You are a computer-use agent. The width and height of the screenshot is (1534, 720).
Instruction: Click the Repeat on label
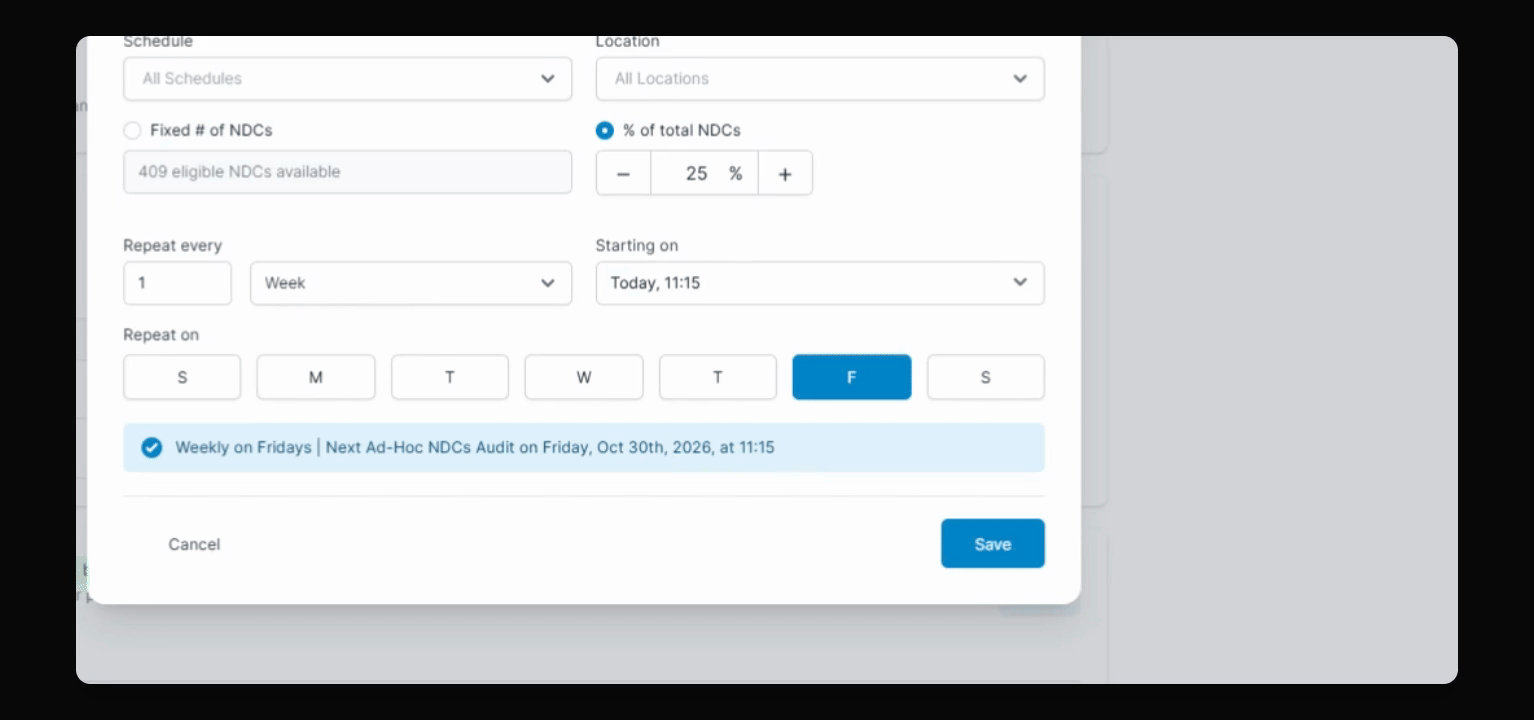tap(161, 335)
